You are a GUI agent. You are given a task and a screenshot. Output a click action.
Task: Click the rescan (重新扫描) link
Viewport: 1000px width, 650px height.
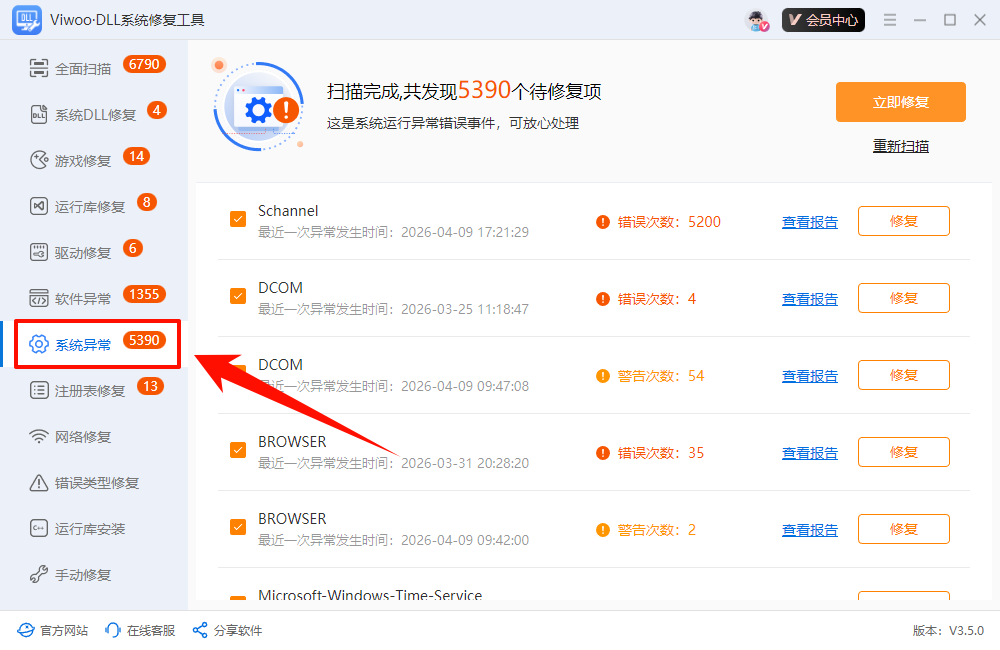(900, 146)
